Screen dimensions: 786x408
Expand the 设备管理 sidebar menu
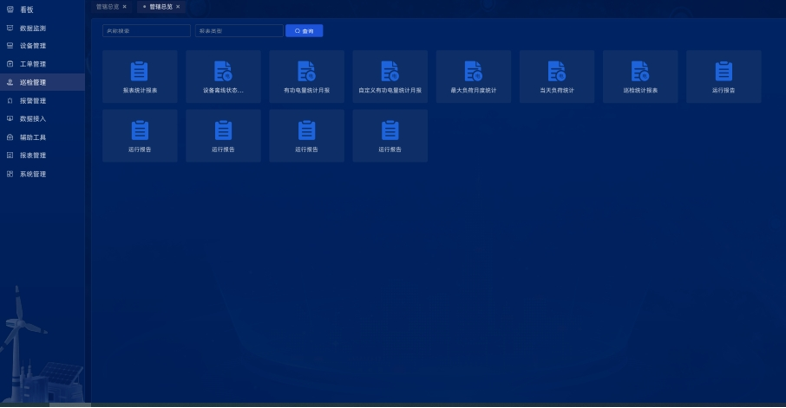[x=33, y=46]
